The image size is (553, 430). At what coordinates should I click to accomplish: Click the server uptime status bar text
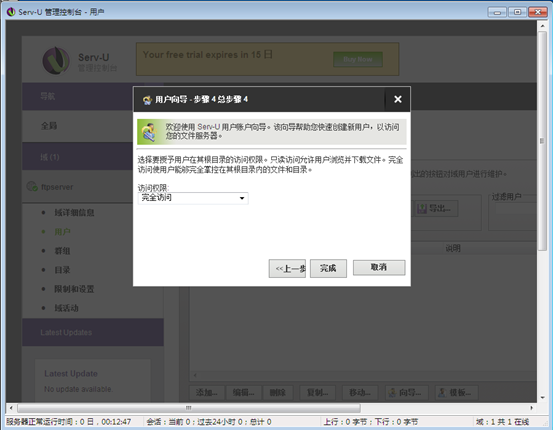coord(69,422)
